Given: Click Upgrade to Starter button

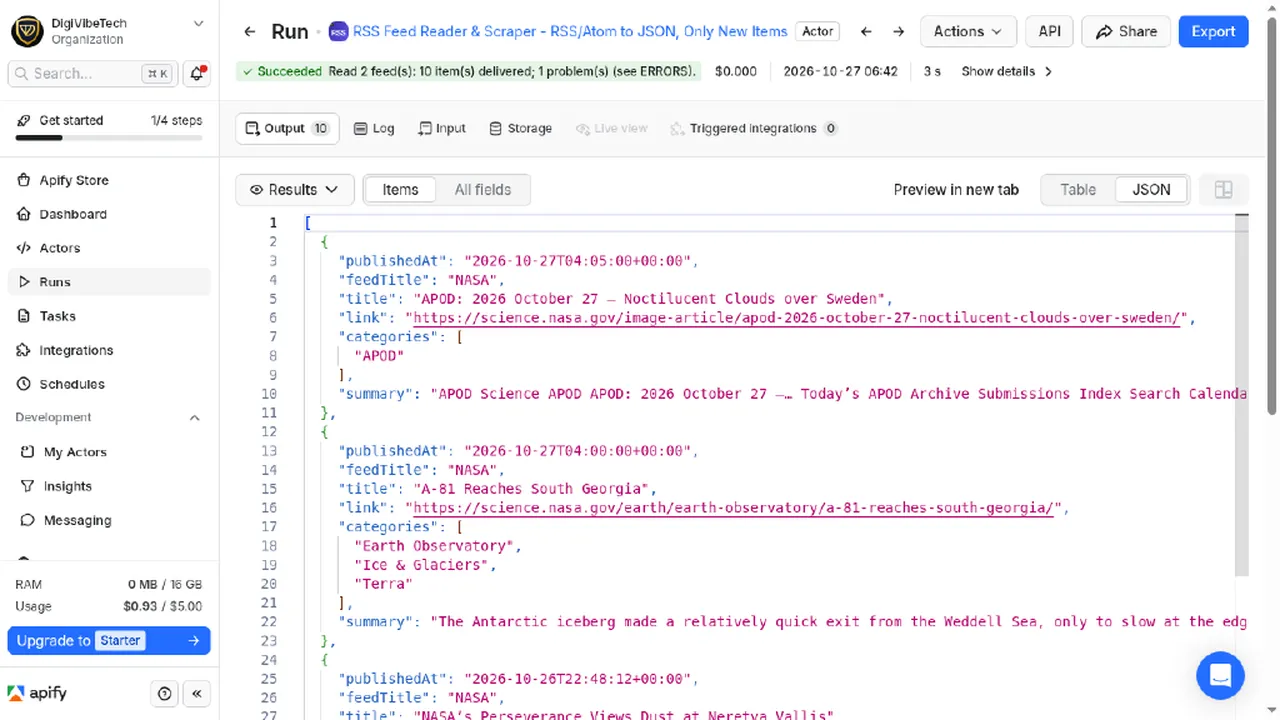Looking at the screenshot, I should click(109, 641).
